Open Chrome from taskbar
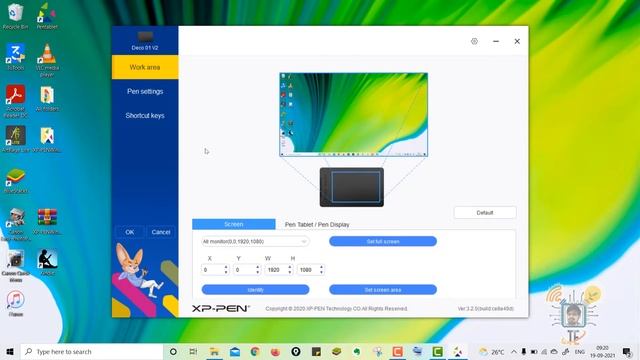The image size is (640, 360). (x=255, y=351)
